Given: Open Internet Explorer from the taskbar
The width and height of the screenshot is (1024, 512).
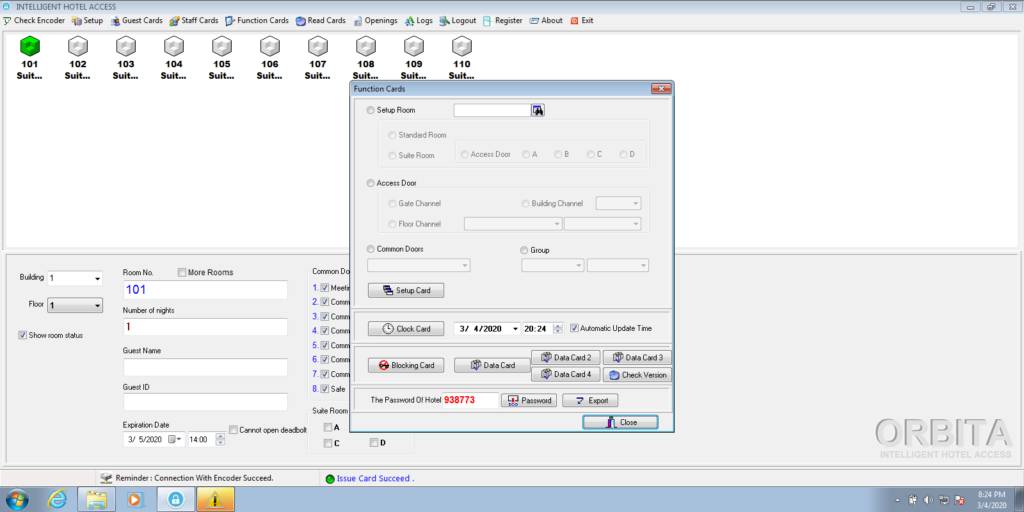Looking at the screenshot, I should (57, 497).
